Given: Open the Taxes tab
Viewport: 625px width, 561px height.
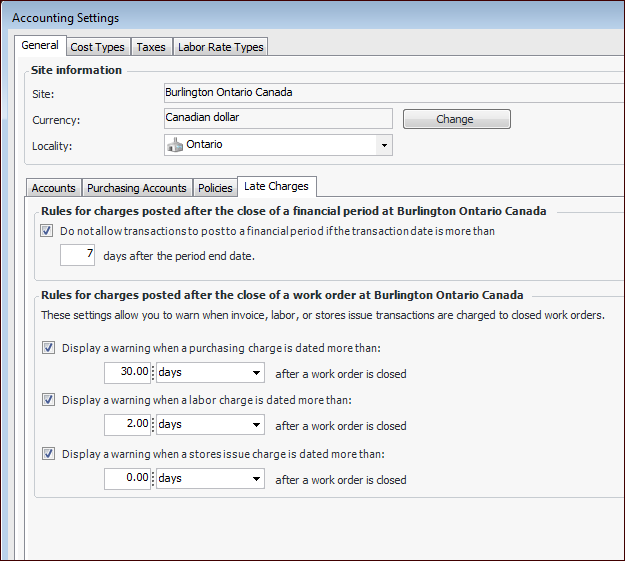Looking at the screenshot, I should (151, 47).
